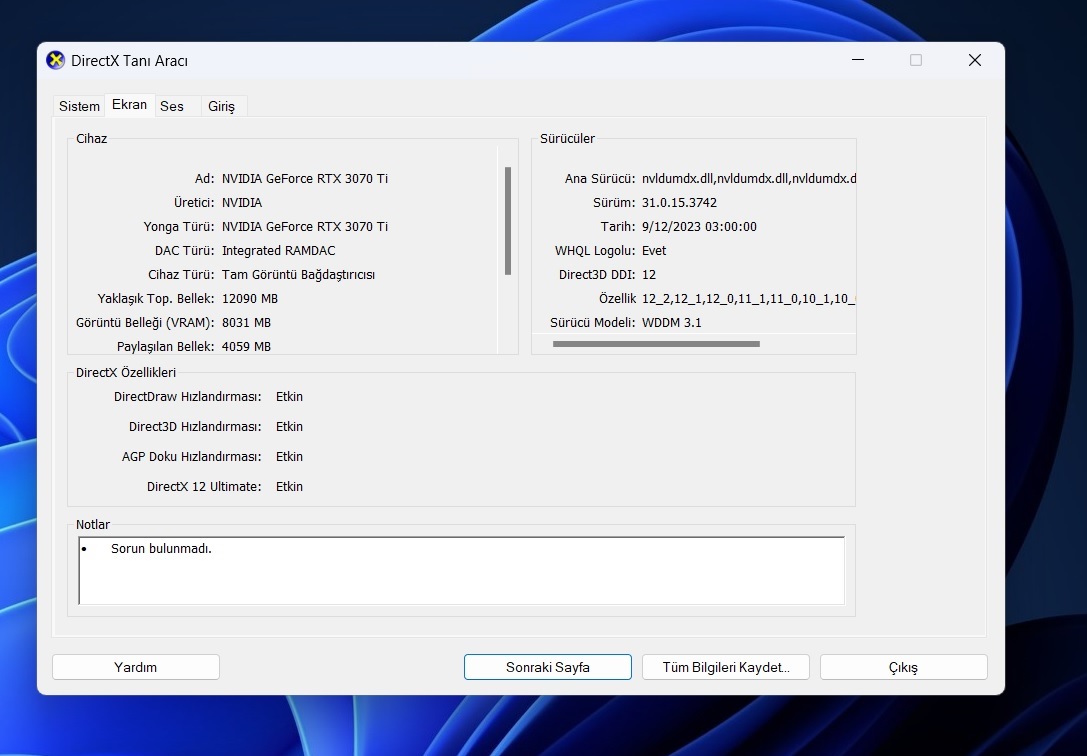Click Direct3D Hızlandırması Etkin value
This screenshot has height=756, width=1087.
pos(289,427)
